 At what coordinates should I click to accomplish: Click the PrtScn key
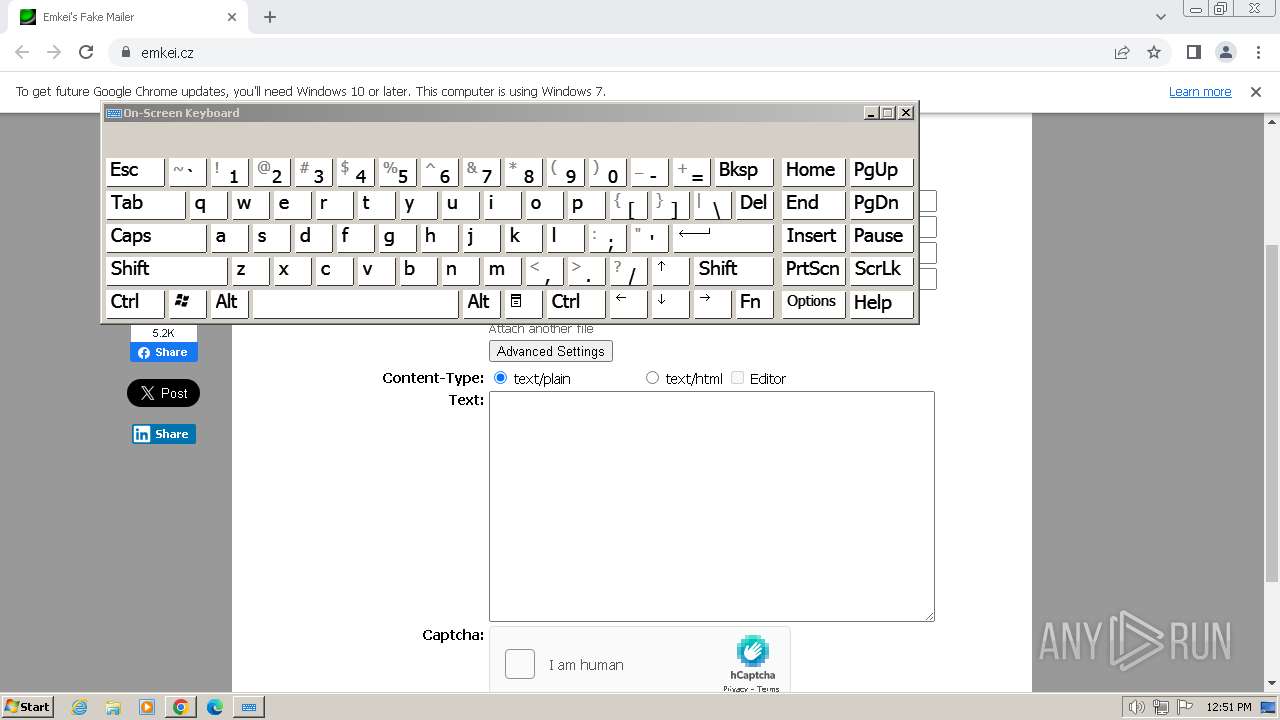tap(812, 269)
